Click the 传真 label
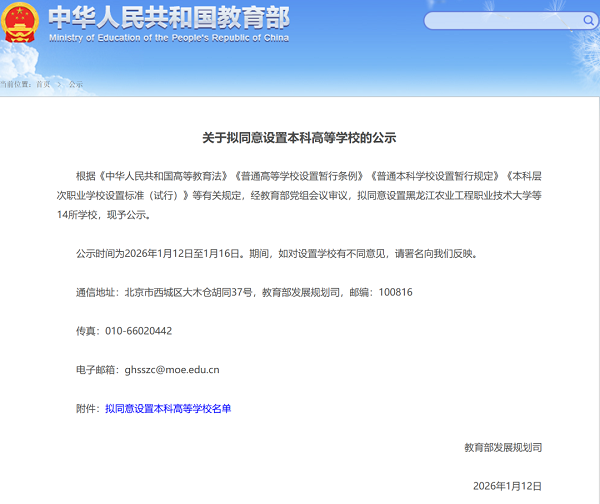The image size is (600, 504). click(x=88, y=331)
